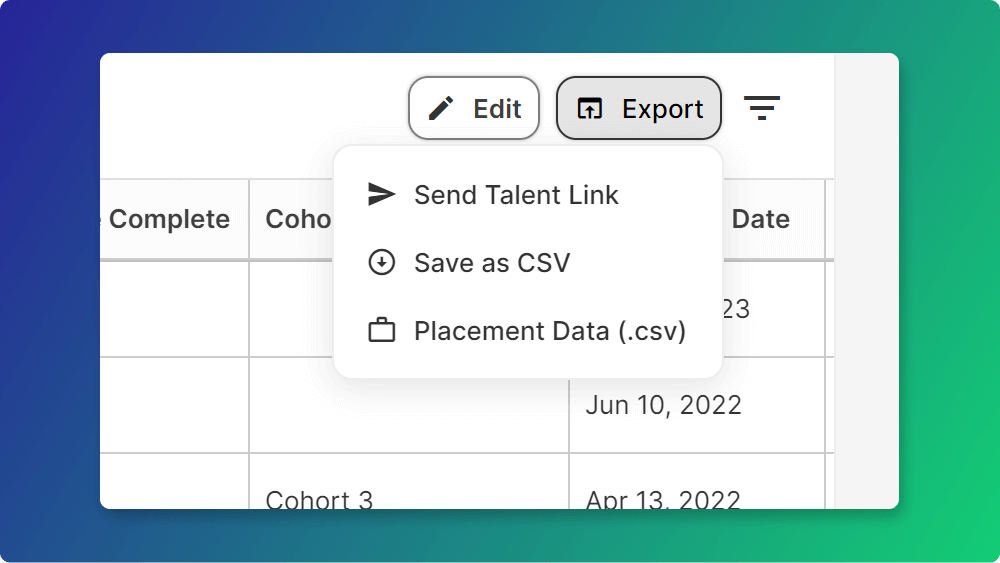
Task: Click the Cohort column header
Action: [x=298, y=219]
